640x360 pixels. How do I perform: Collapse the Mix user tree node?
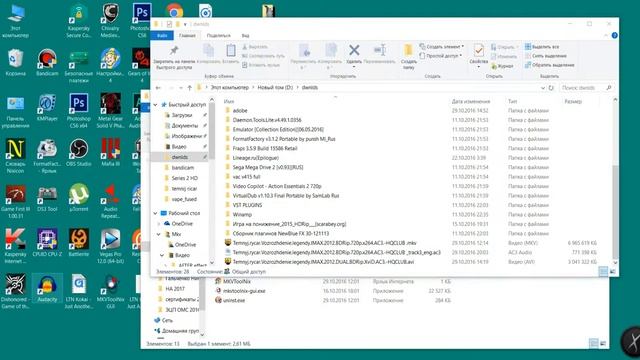click(159, 234)
